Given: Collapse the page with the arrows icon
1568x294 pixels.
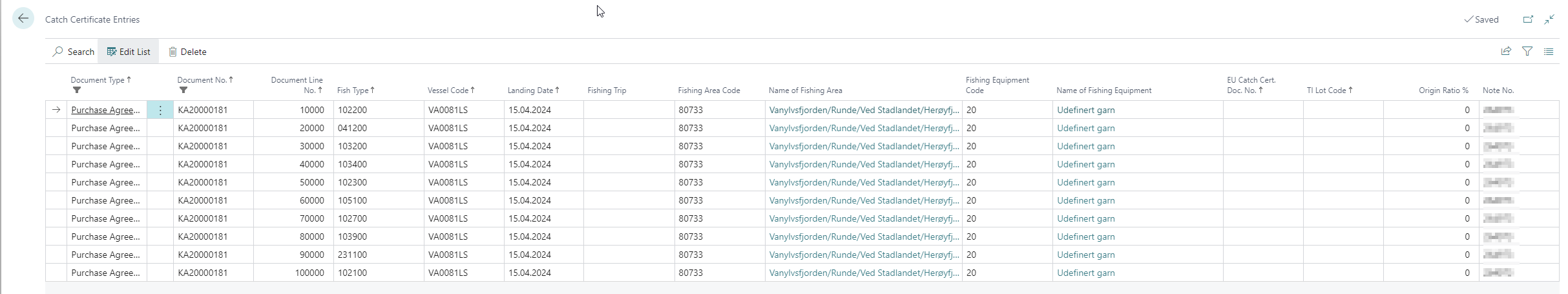Looking at the screenshot, I should [x=1549, y=19].
